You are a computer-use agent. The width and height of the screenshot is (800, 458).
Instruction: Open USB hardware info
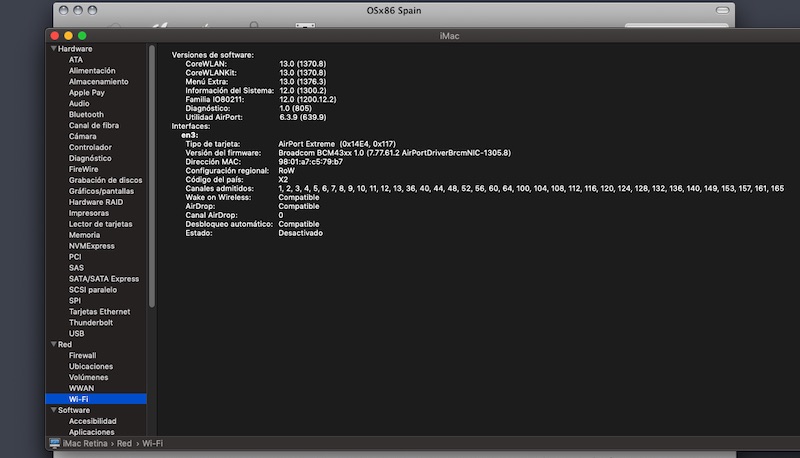coord(77,334)
